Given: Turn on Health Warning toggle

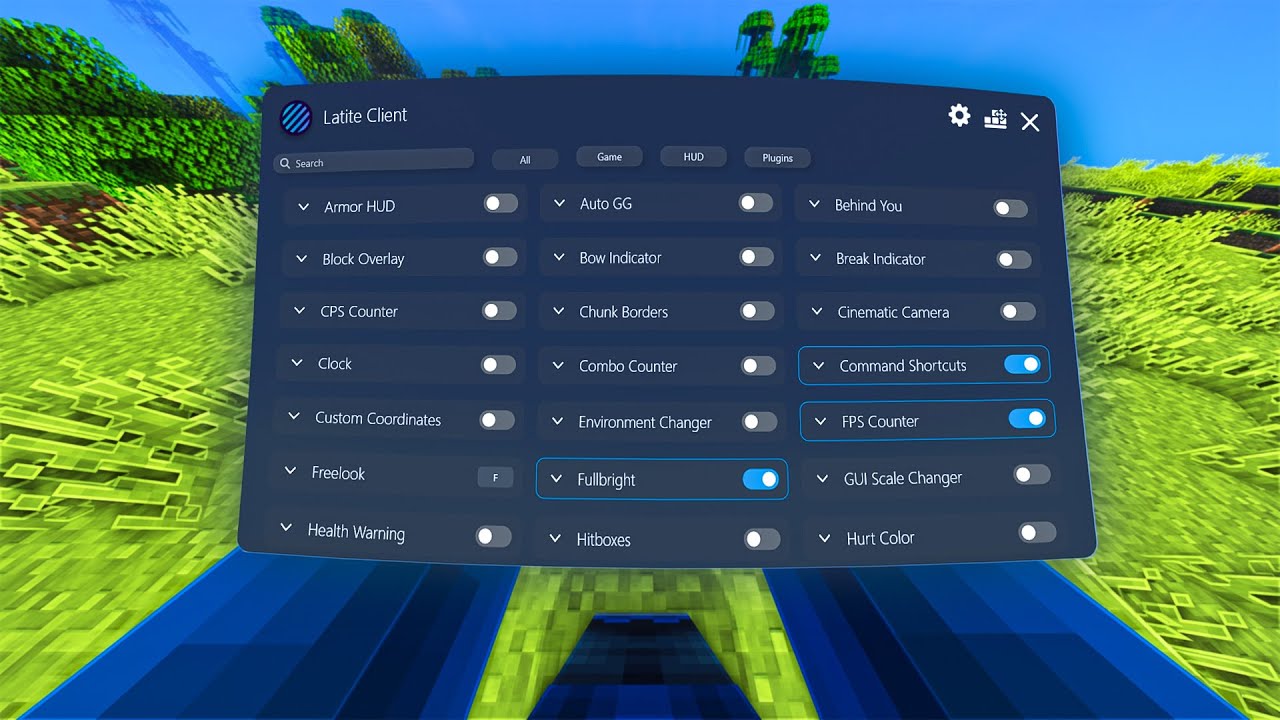Looking at the screenshot, I should [494, 537].
